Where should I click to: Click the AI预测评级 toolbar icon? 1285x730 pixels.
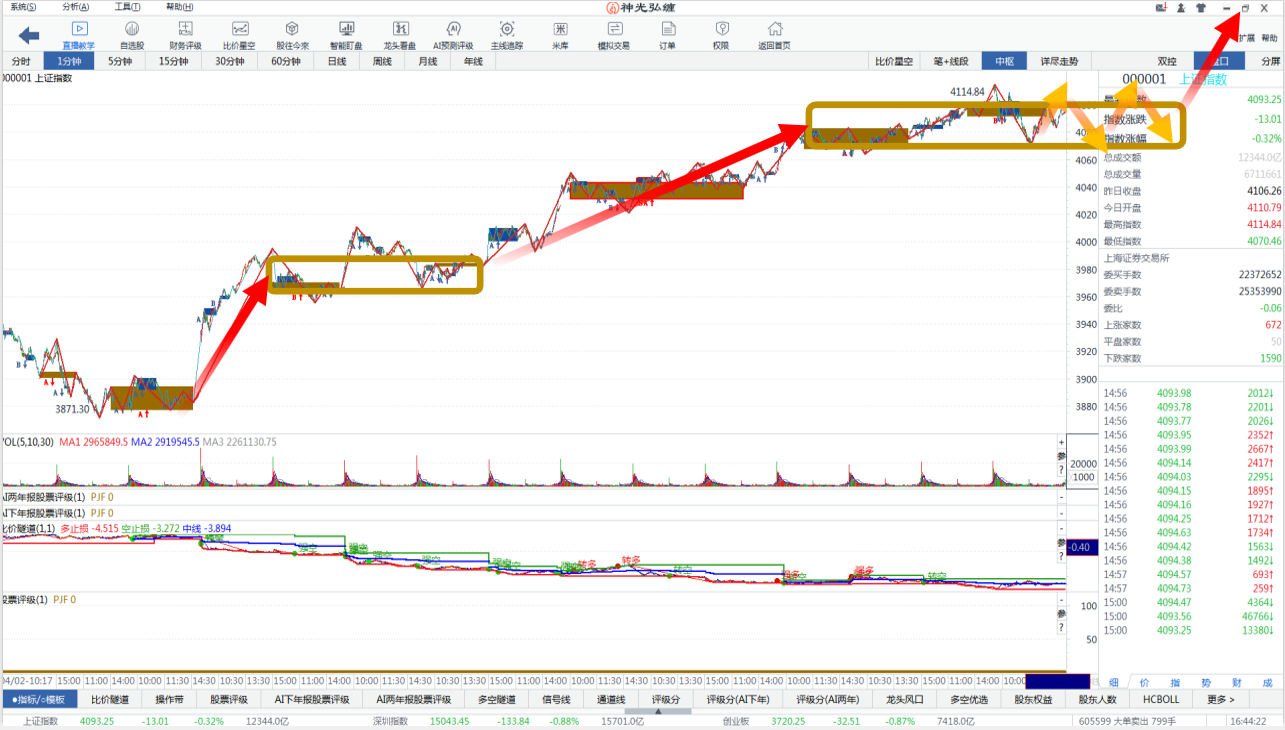coord(453,35)
